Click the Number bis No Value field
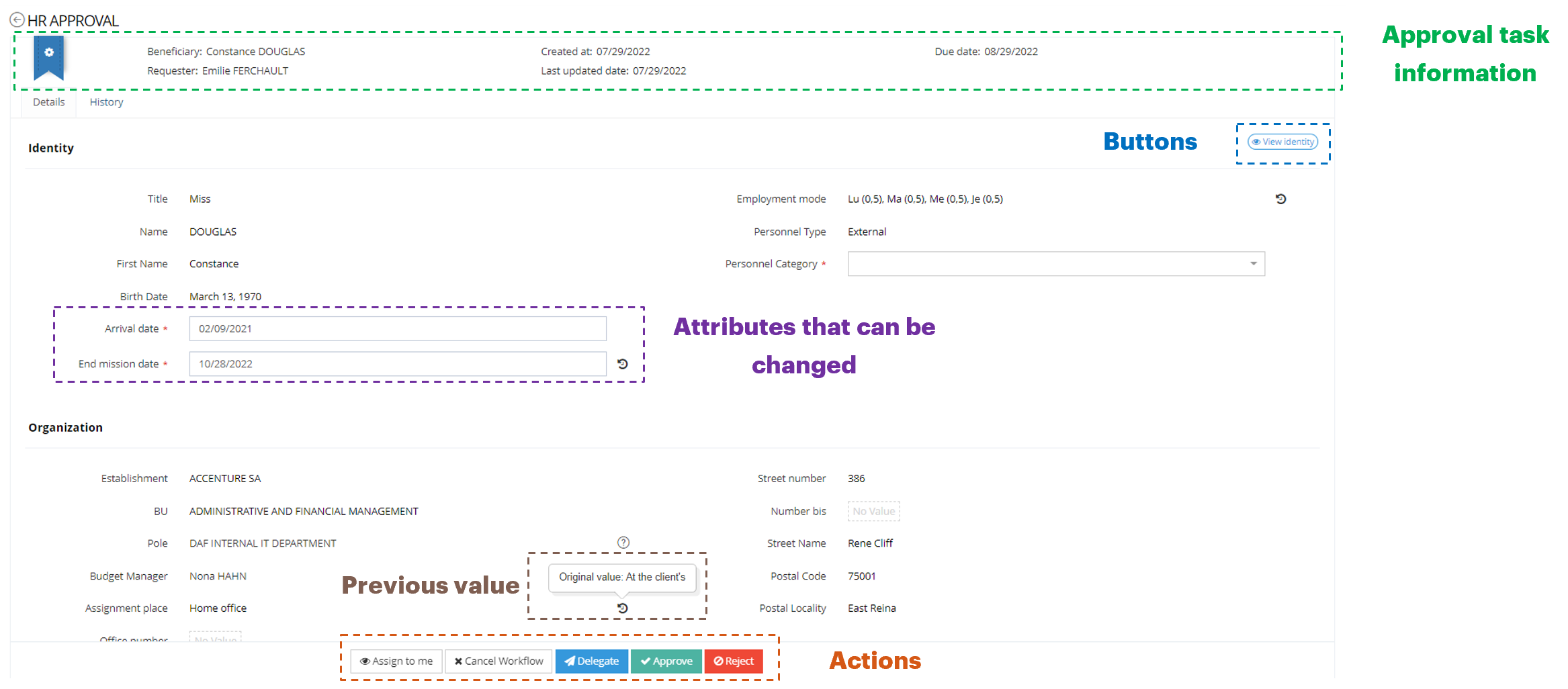 [873, 512]
